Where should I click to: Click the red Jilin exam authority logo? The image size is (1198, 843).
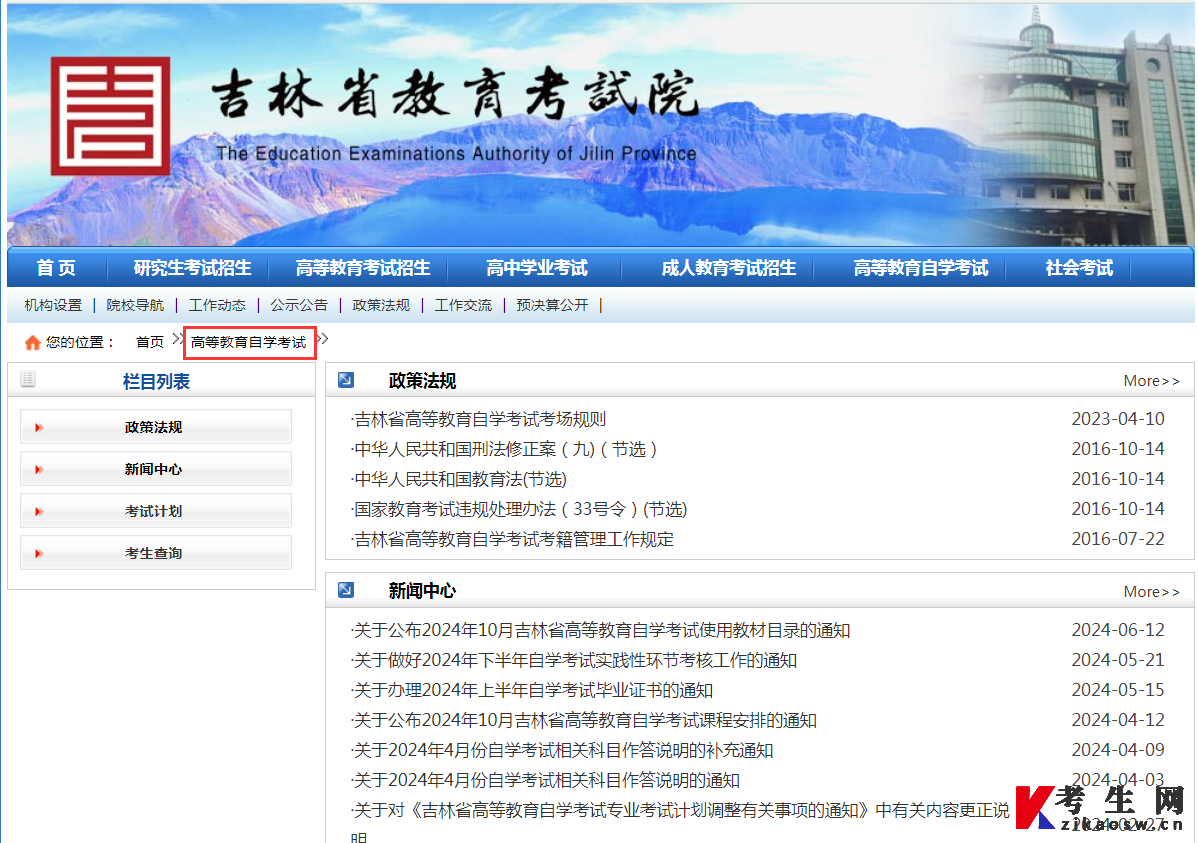pyautogui.click(x=111, y=116)
